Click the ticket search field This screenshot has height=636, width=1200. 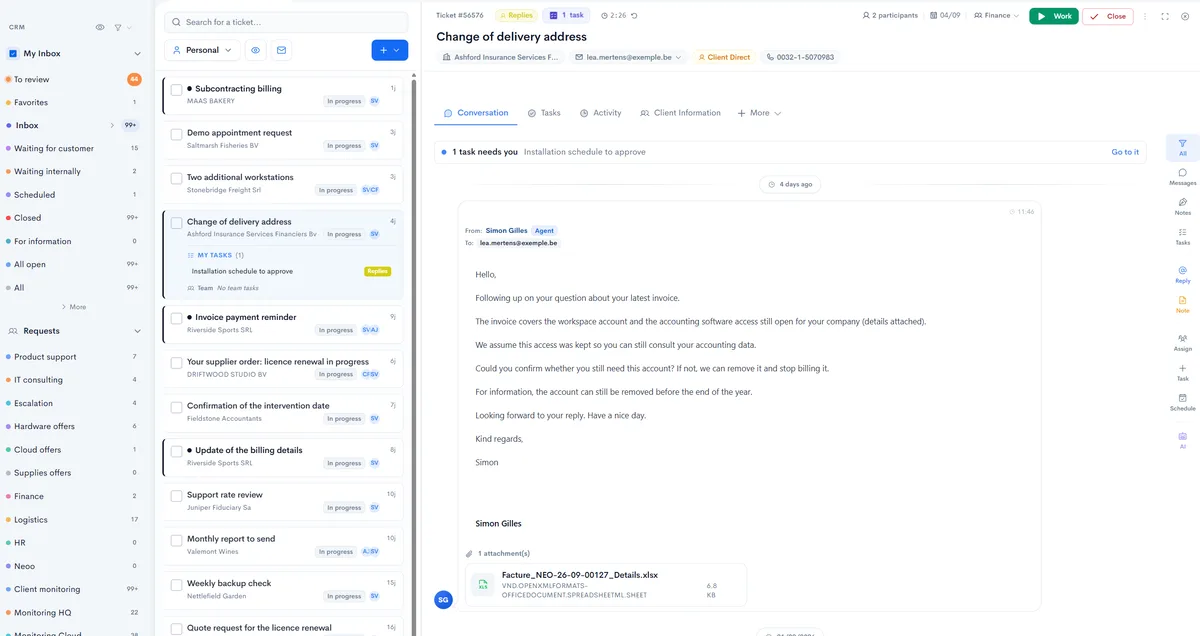pyautogui.click(x=286, y=22)
